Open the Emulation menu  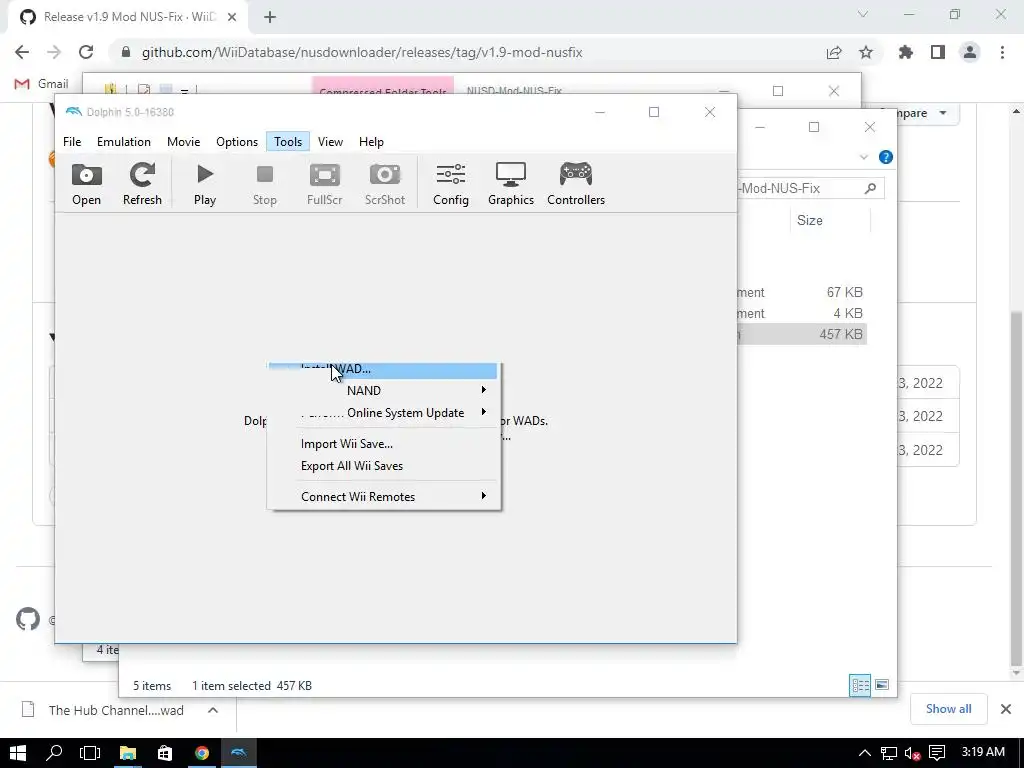(123, 142)
